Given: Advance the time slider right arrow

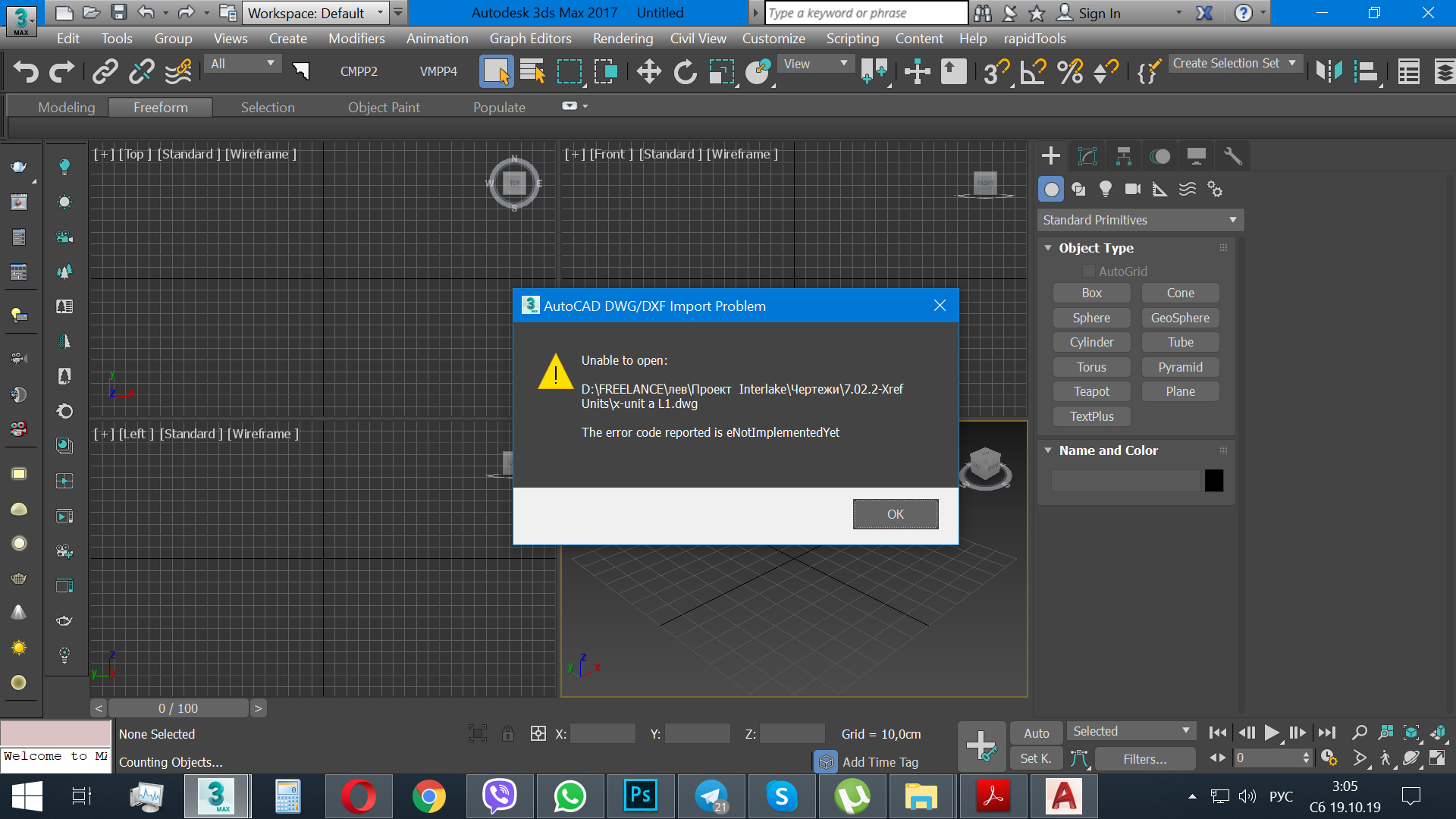Looking at the screenshot, I should pos(258,708).
